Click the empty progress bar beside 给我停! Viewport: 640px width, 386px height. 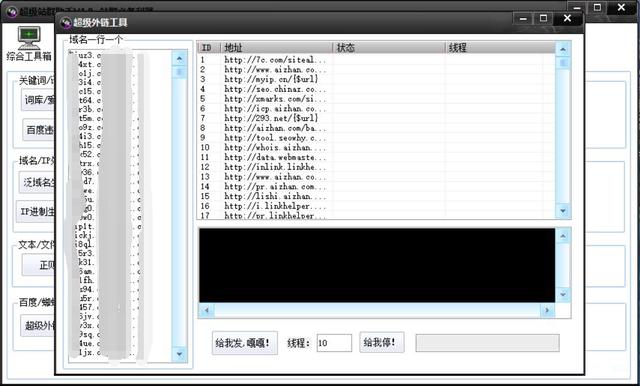pos(487,343)
